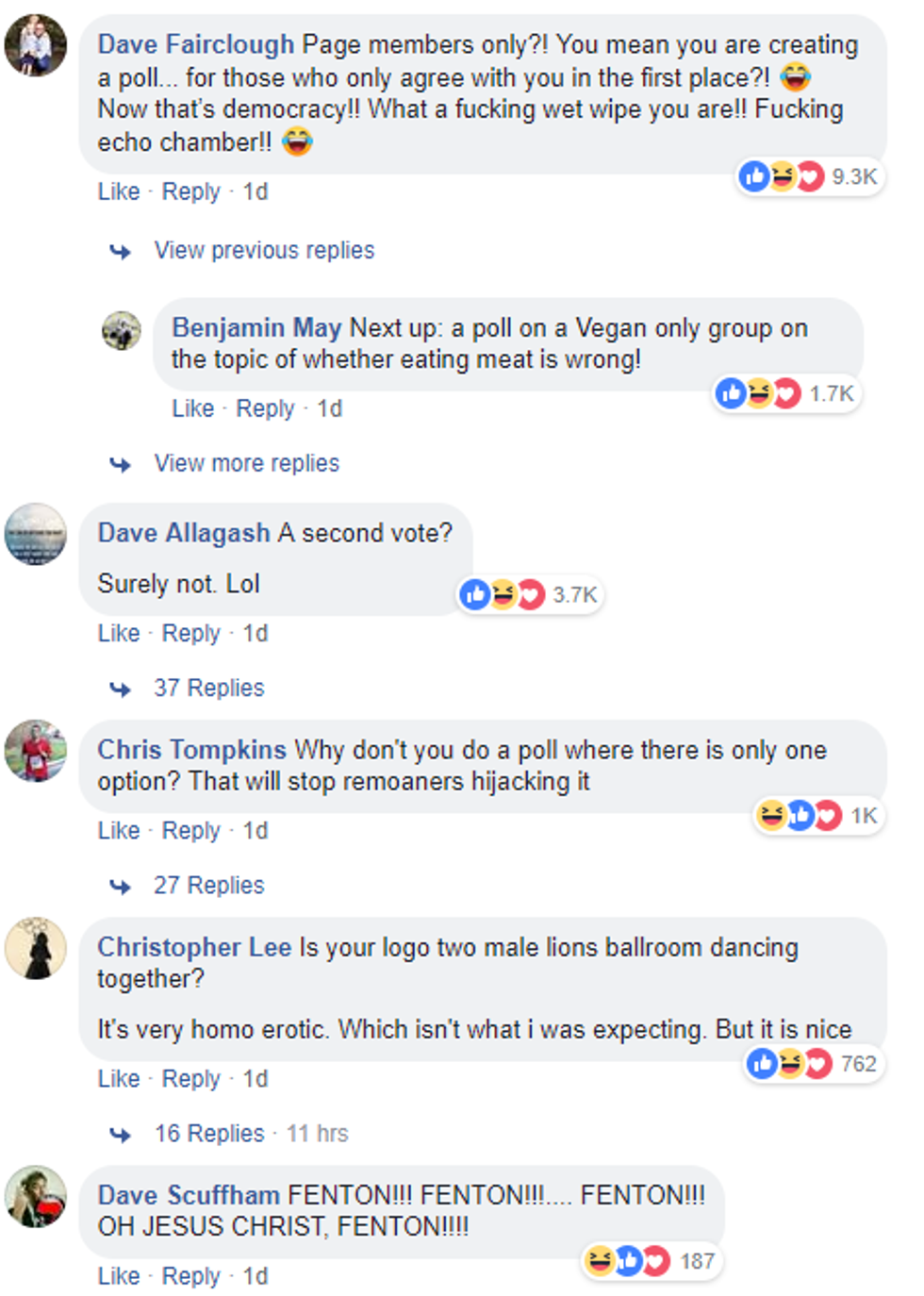Expand 27 Replies under Chris Tompkins
This screenshot has width=924, height=1296.
pyautogui.click(x=208, y=885)
